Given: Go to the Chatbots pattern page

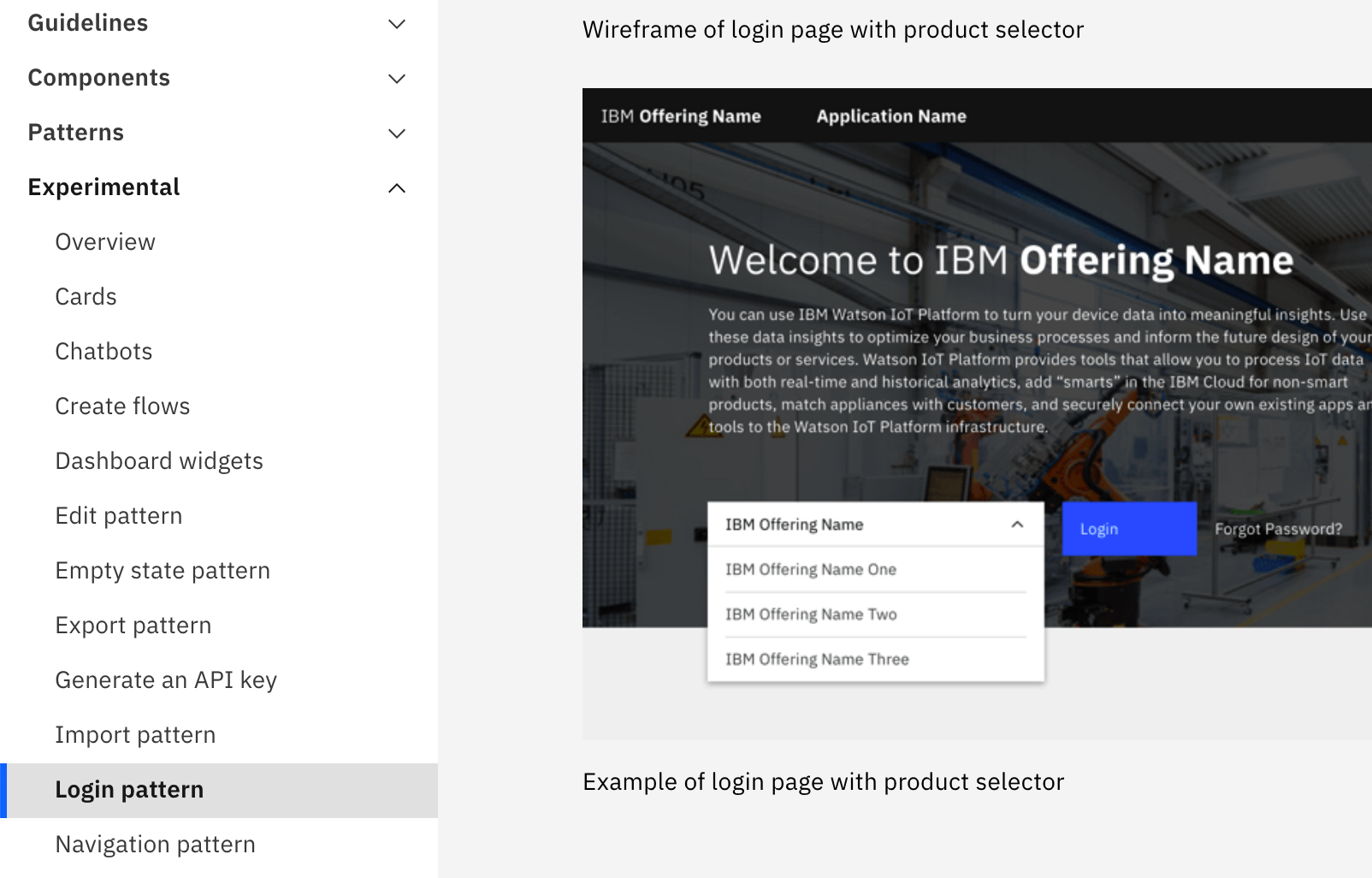Looking at the screenshot, I should tap(103, 351).
